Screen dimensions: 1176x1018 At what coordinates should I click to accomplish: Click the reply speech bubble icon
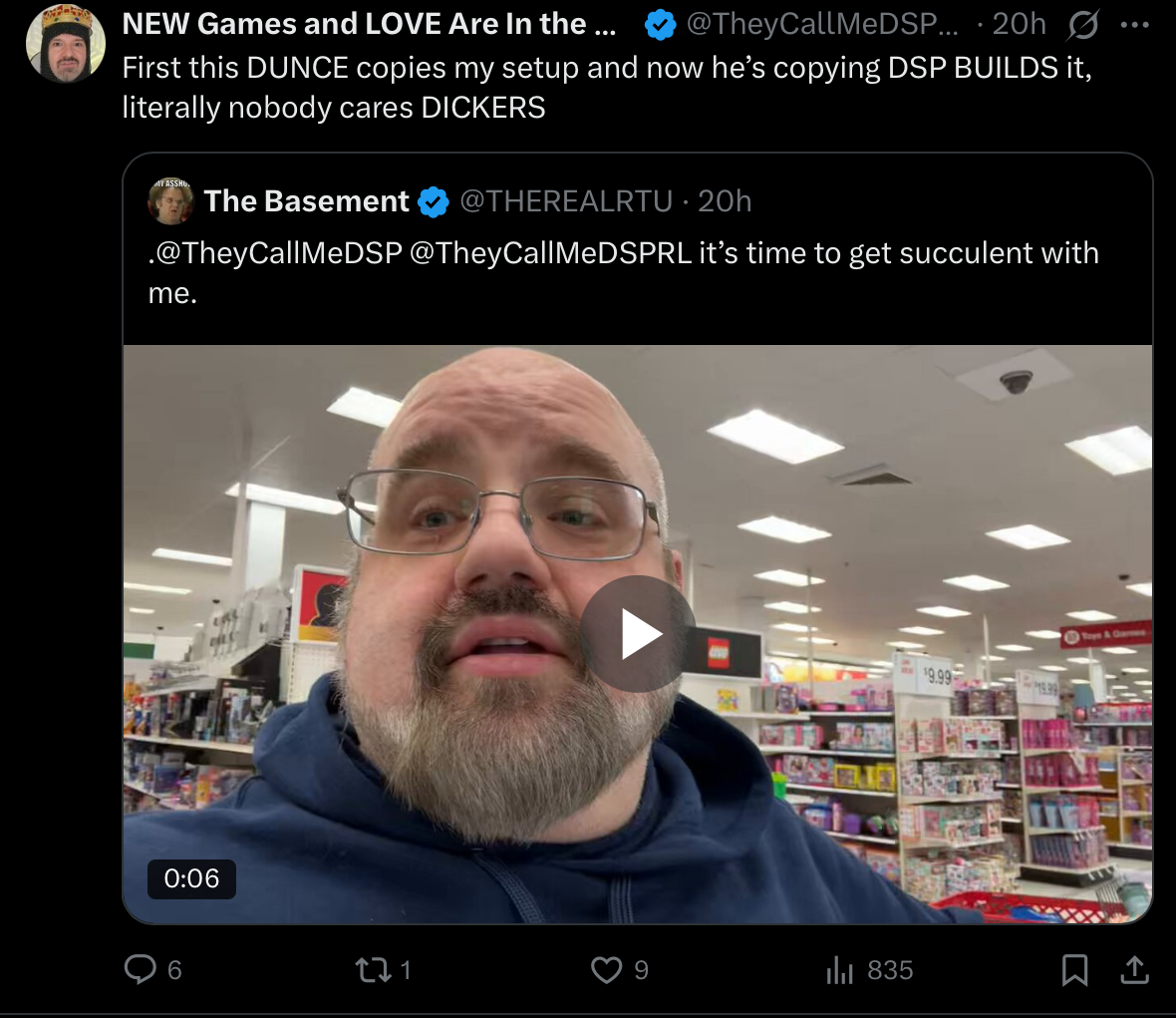(141, 969)
